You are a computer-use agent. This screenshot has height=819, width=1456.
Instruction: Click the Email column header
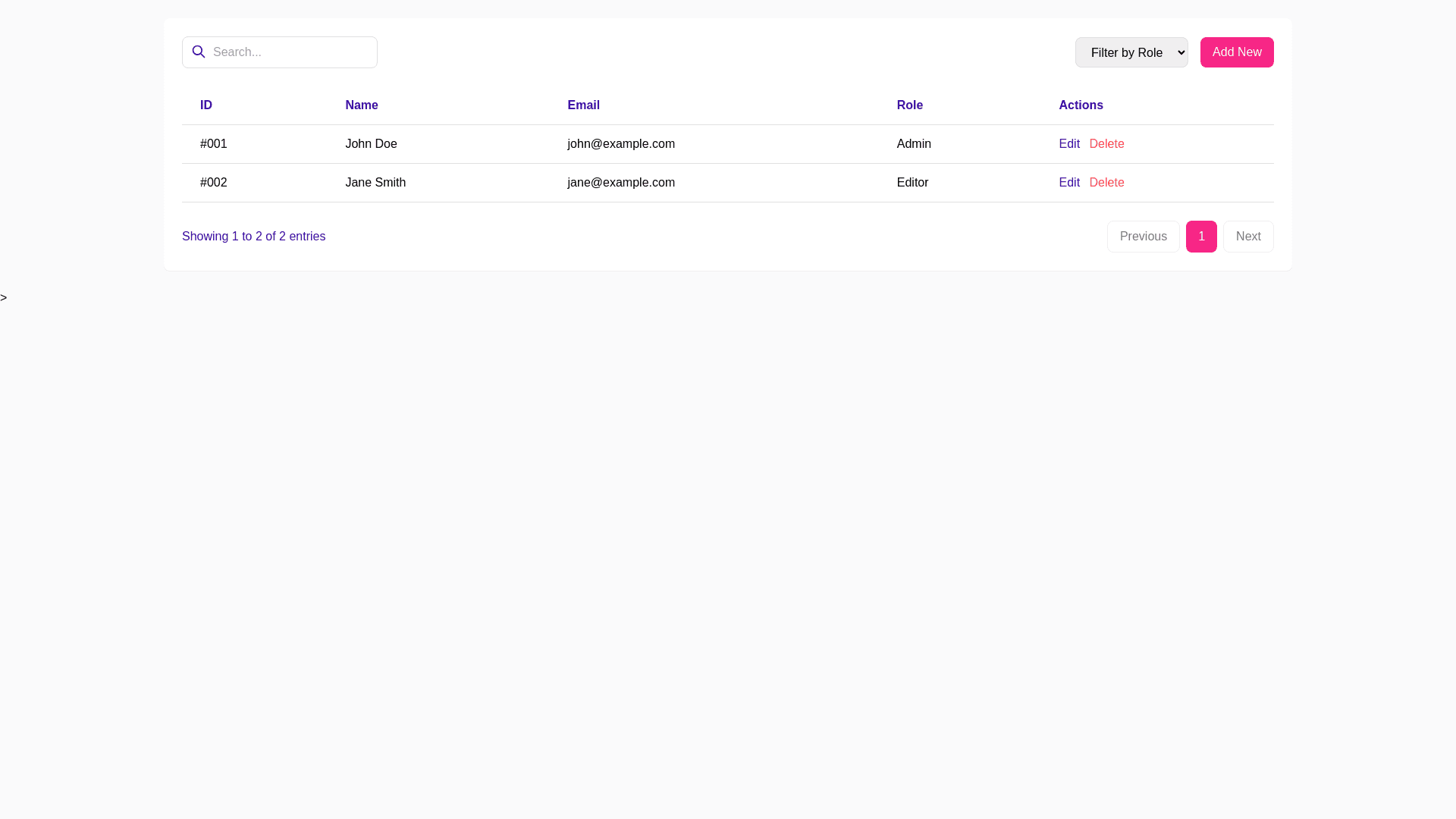coord(583,105)
